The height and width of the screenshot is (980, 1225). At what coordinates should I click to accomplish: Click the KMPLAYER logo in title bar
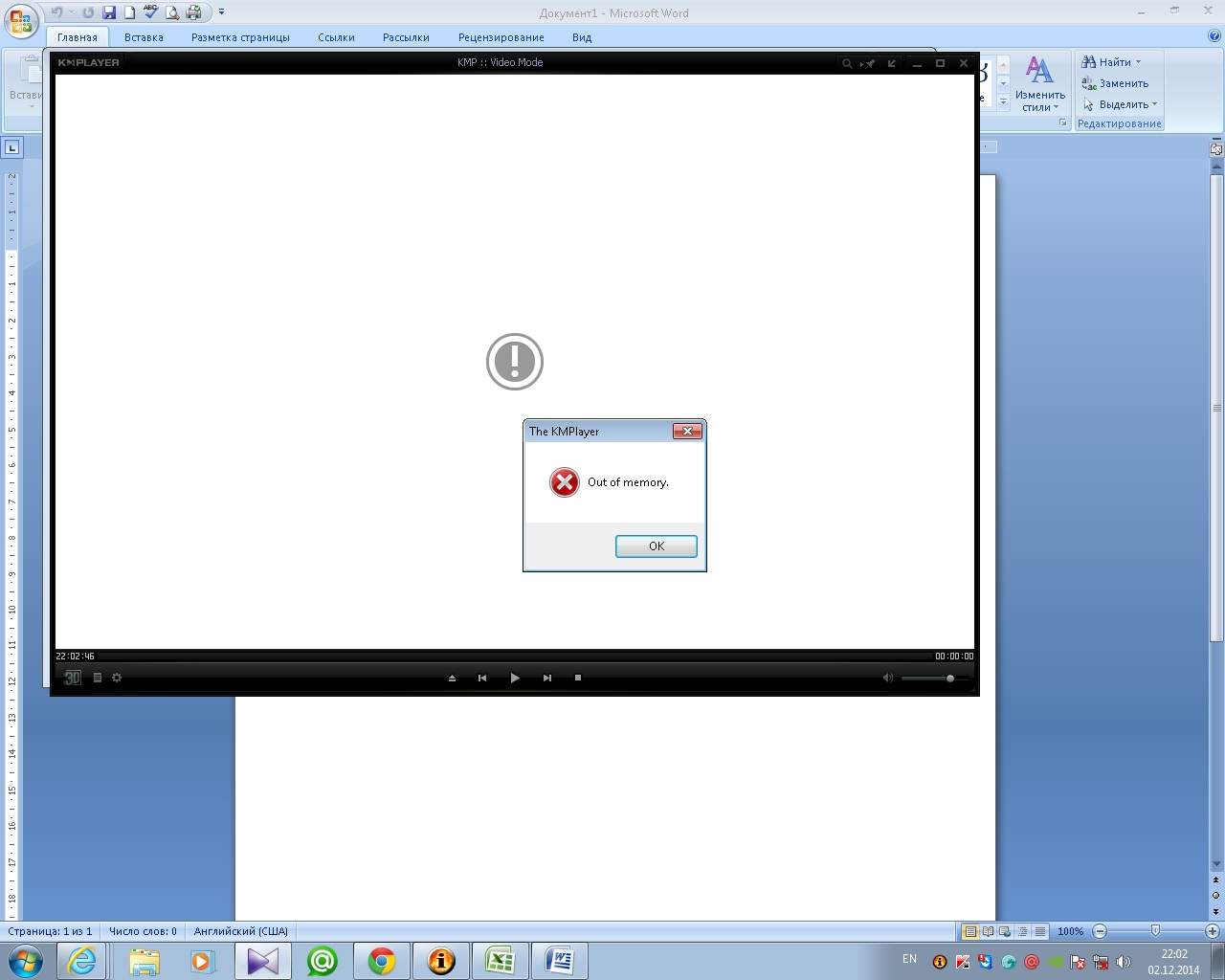coord(88,62)
